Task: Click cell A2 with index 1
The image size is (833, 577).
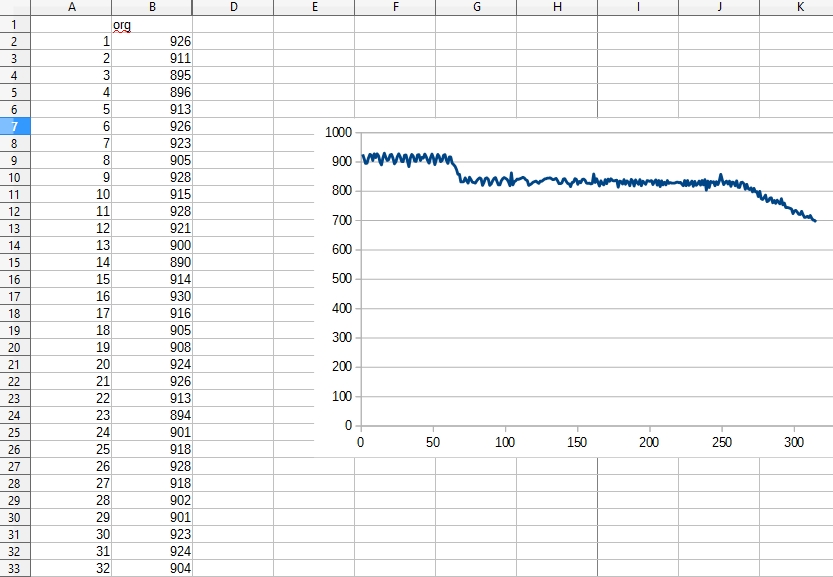Action: tap(71, 41)
